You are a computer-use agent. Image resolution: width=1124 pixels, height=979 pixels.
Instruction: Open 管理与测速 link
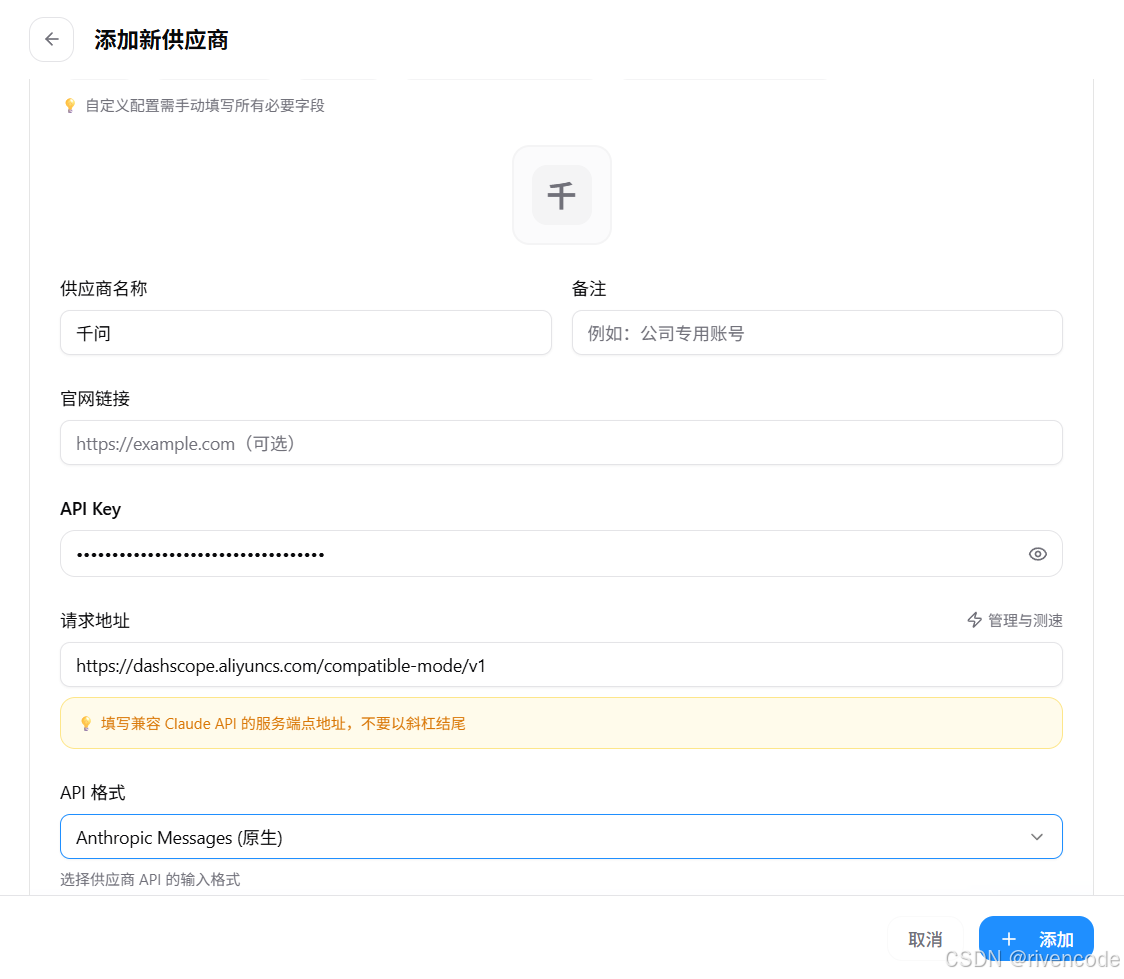pyautogui.click(x=1014, y=621)
